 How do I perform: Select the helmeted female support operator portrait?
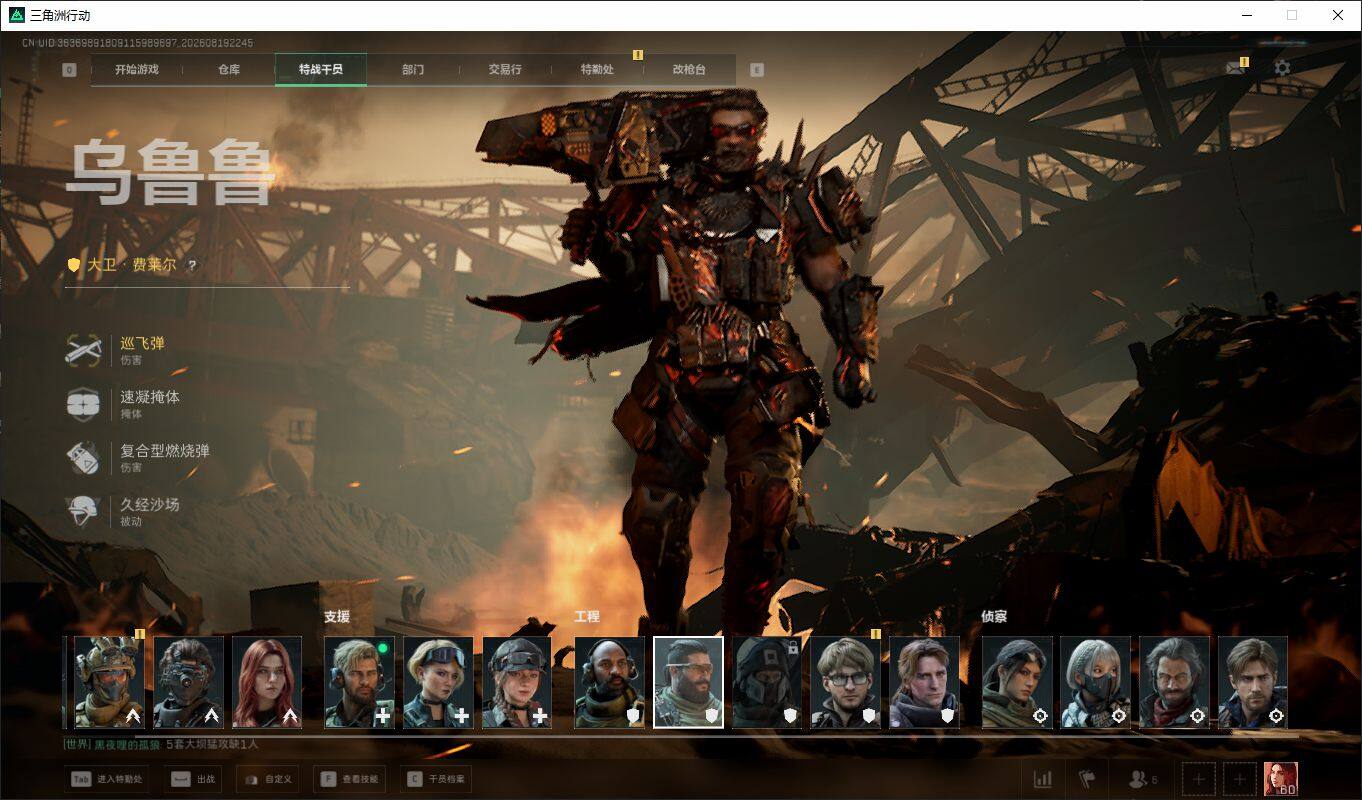coord(517,682)
